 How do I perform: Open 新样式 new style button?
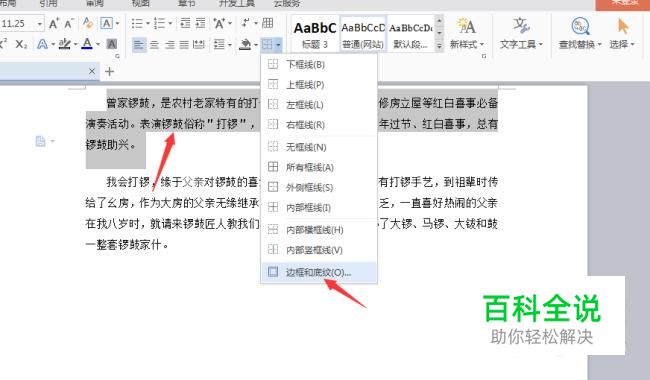point(467,33)
